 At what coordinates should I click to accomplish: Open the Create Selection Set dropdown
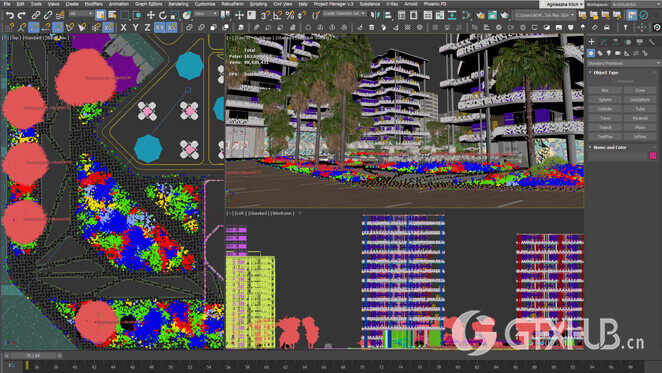pos(344,14)
